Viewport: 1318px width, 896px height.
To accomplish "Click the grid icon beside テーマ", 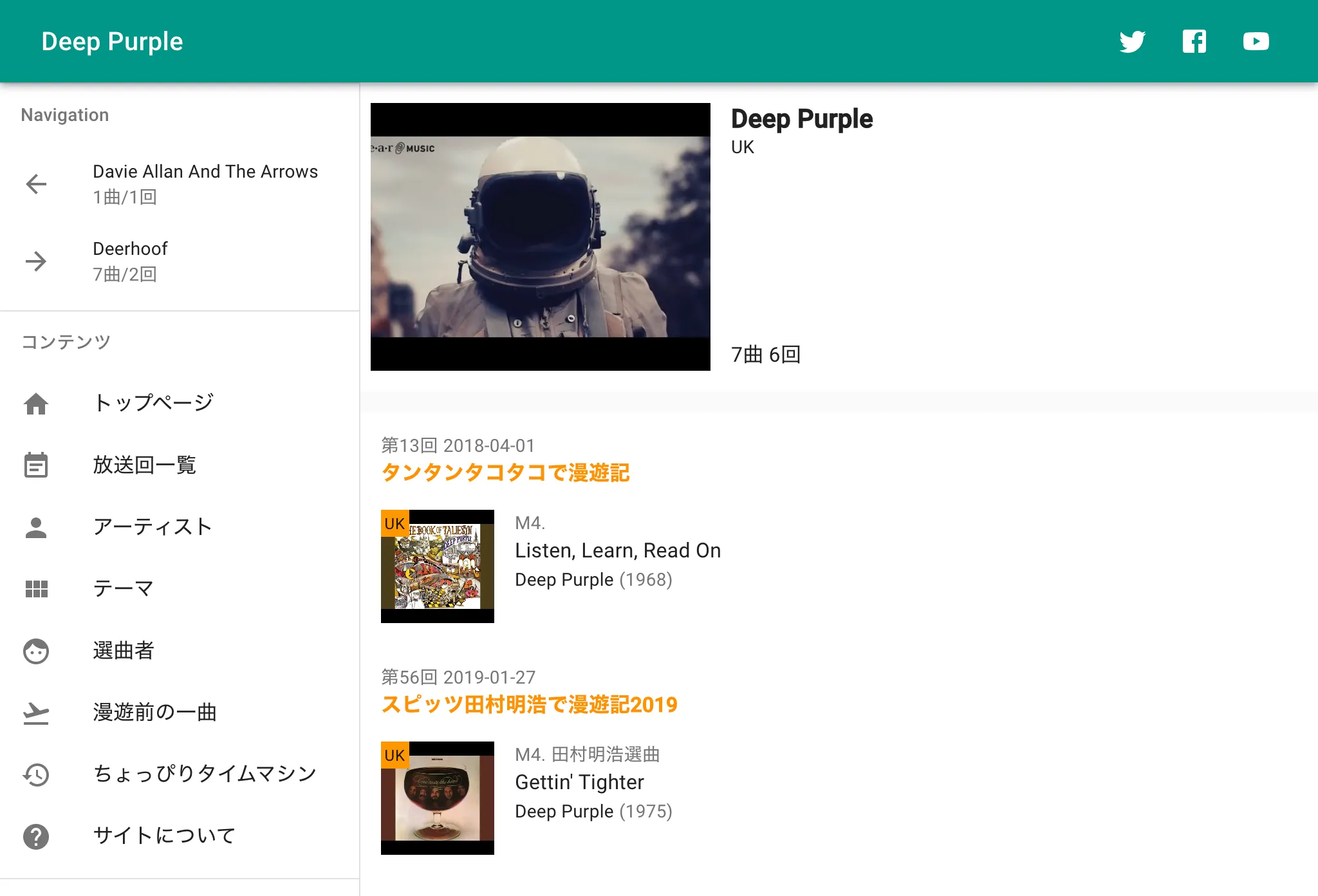I will (x=36, y=589).
